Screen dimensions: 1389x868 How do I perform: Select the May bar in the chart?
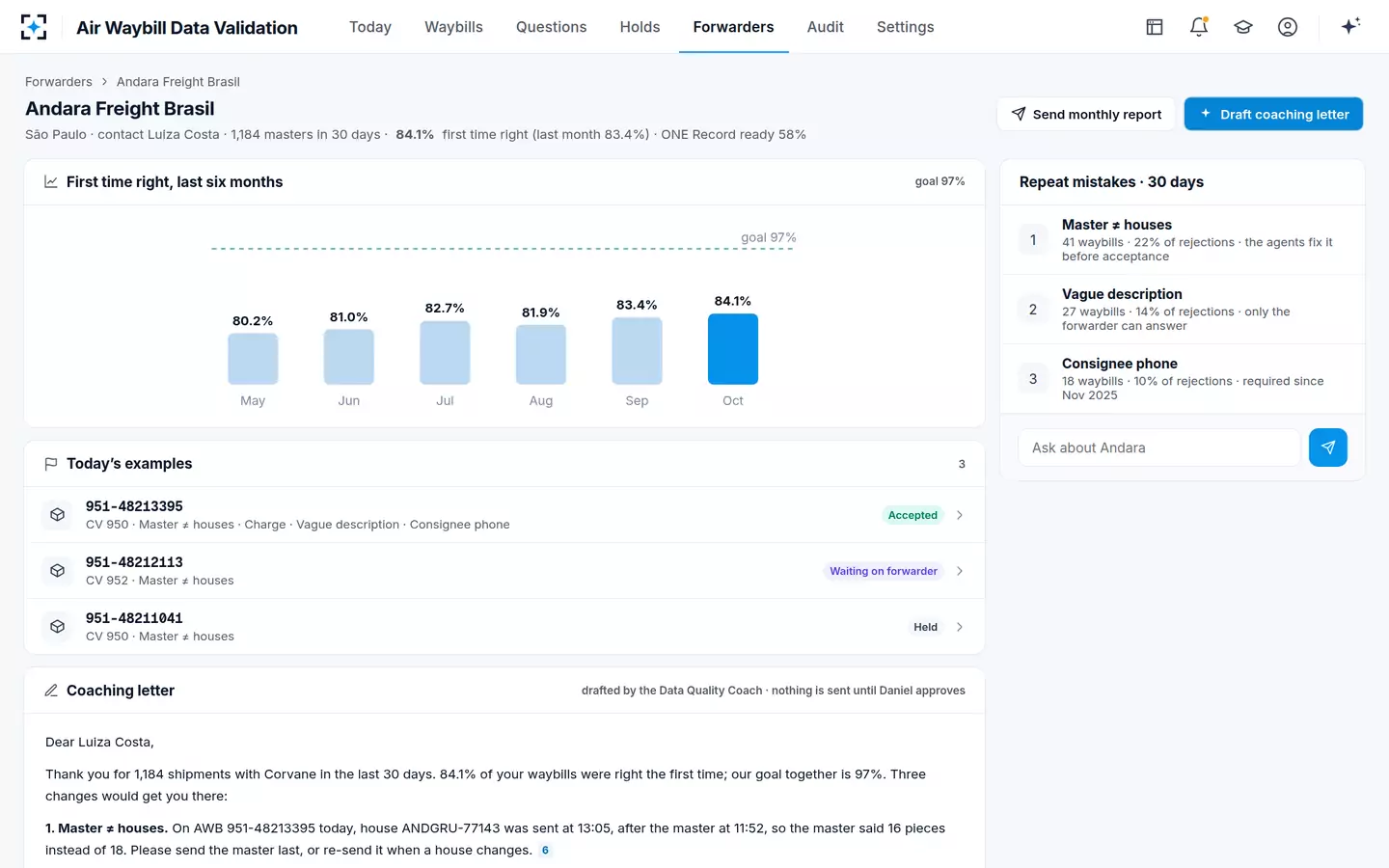click(x=253, y=359)
